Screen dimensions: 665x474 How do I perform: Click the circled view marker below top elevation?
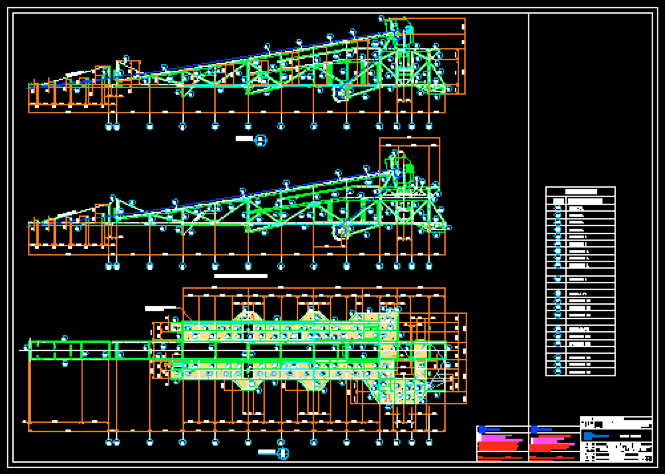click(x=261, y=141)
